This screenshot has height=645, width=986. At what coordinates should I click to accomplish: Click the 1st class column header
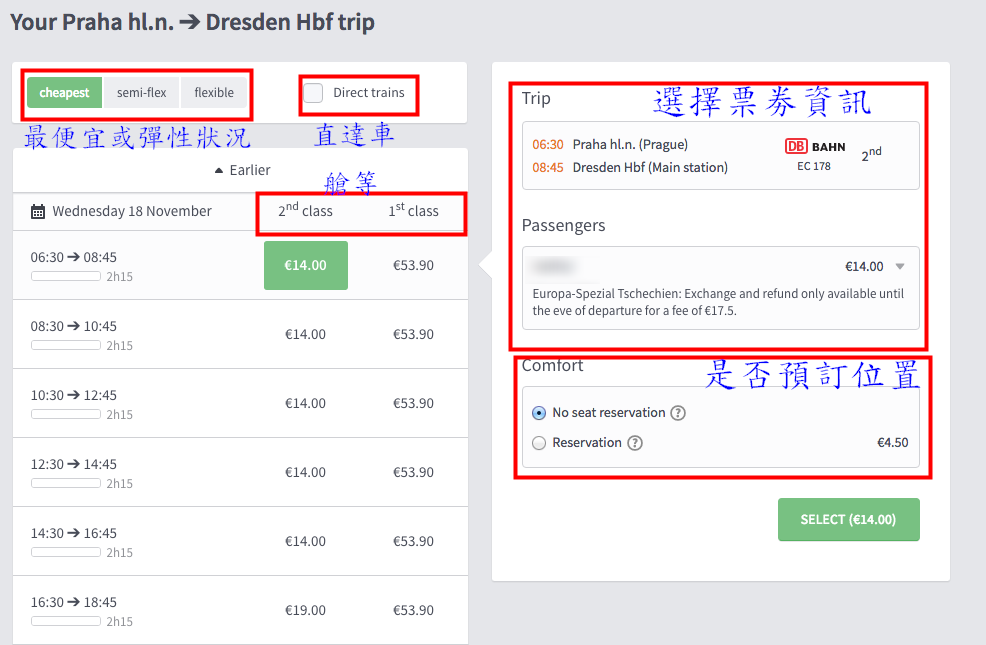[x=413, y=211]
